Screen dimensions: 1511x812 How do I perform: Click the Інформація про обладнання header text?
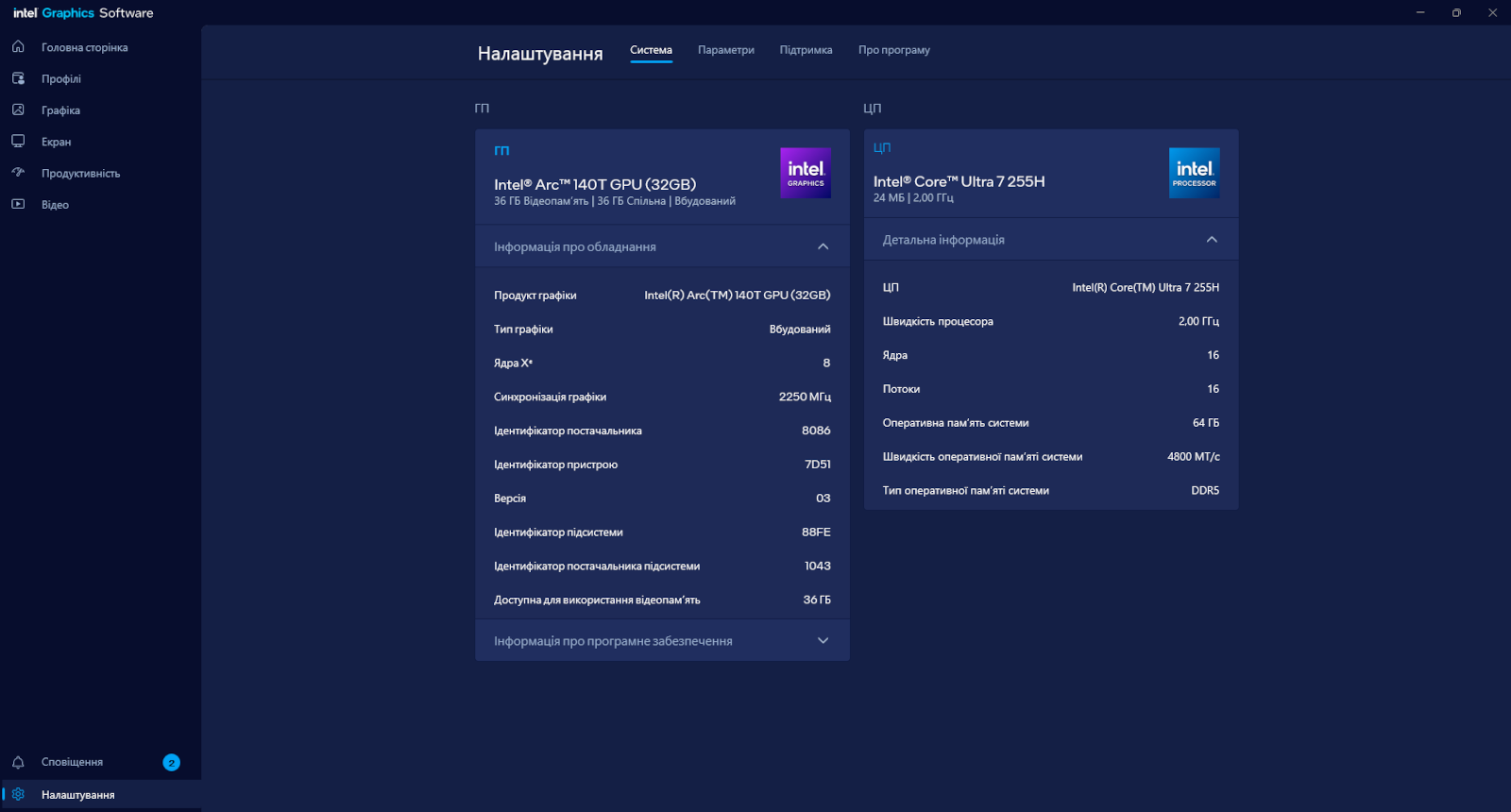click(x=575, y=246)
